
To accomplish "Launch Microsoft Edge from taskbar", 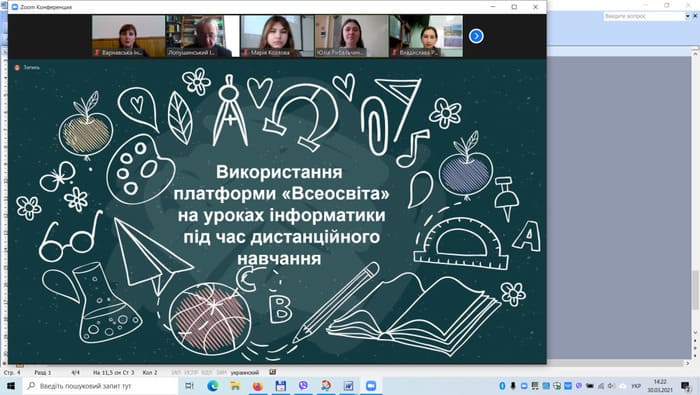I will click(212, 386).
